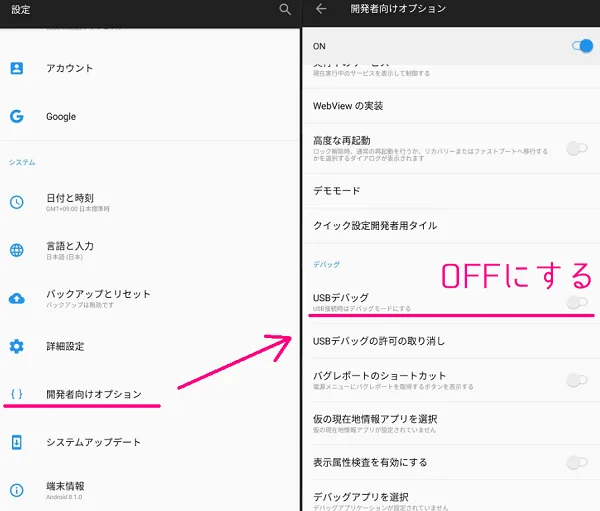Tap the info circle icon for 端末情報
Viewport: 600px width, 511px height.
click(16, 490)
